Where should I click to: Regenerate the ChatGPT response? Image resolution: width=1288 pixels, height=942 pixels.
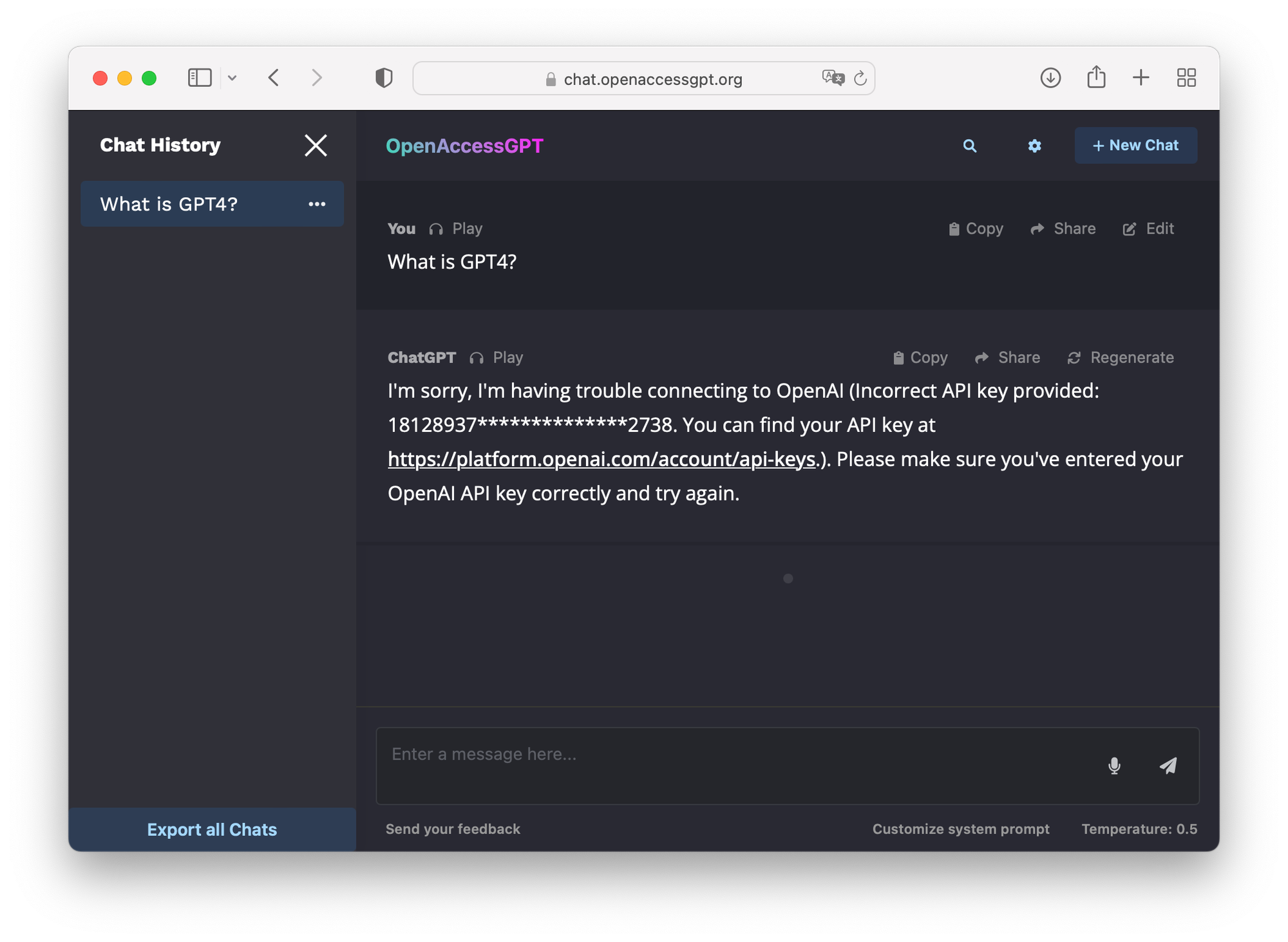[1121, 357]
